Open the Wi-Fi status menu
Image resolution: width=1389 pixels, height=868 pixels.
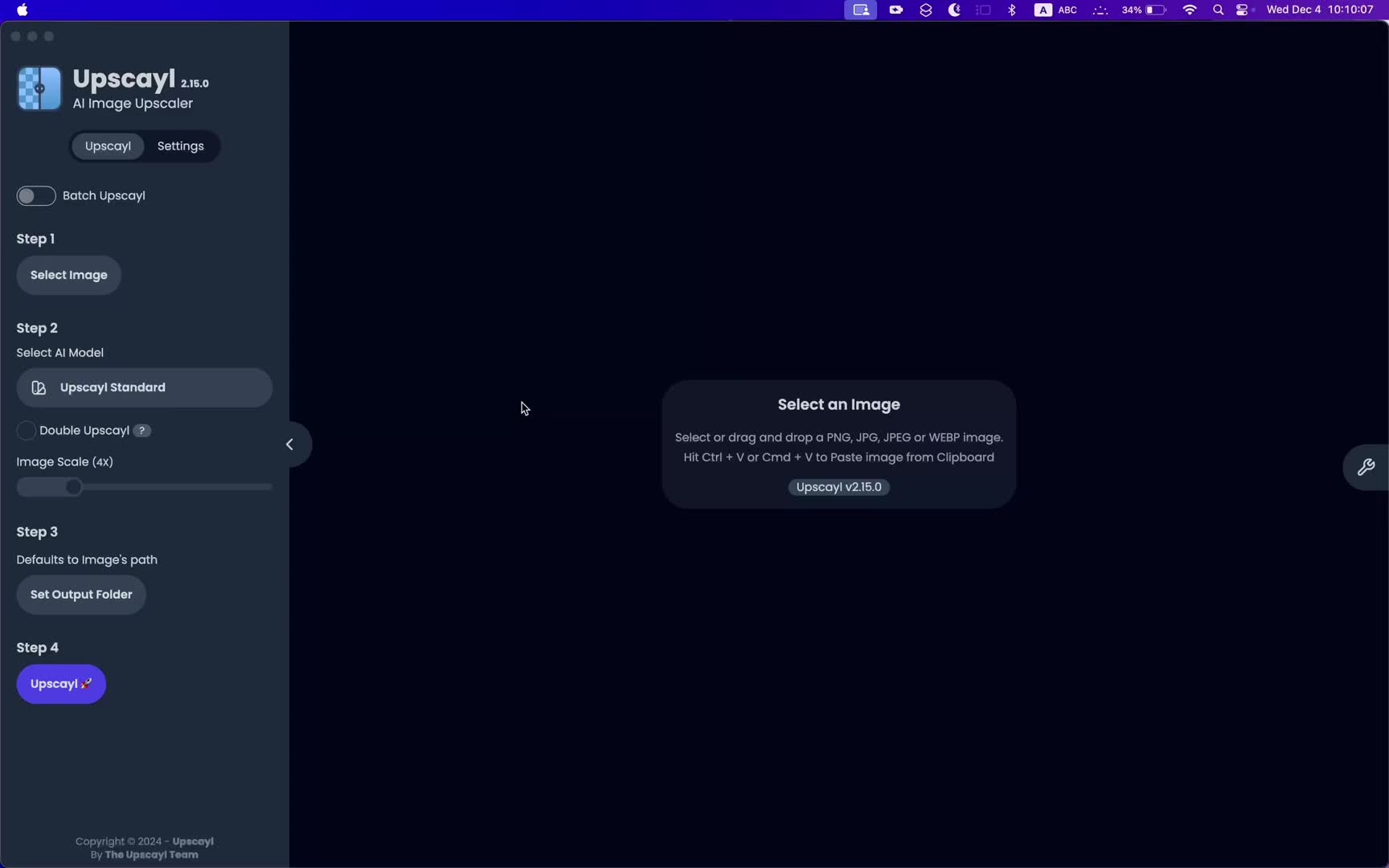click(1190, 10)
